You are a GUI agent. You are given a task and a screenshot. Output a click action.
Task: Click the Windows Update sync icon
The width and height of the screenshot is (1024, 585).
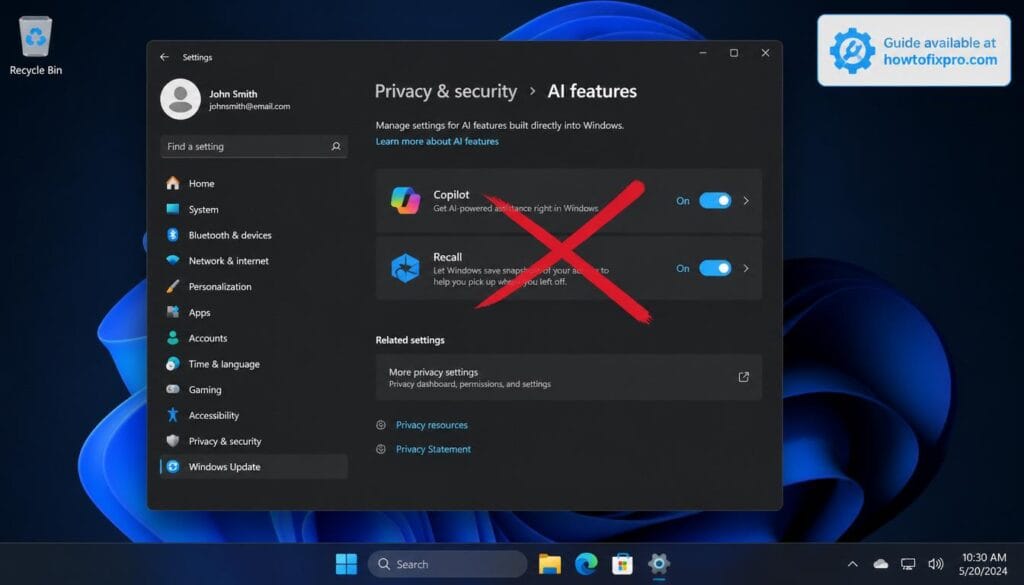tap(172, 466)
